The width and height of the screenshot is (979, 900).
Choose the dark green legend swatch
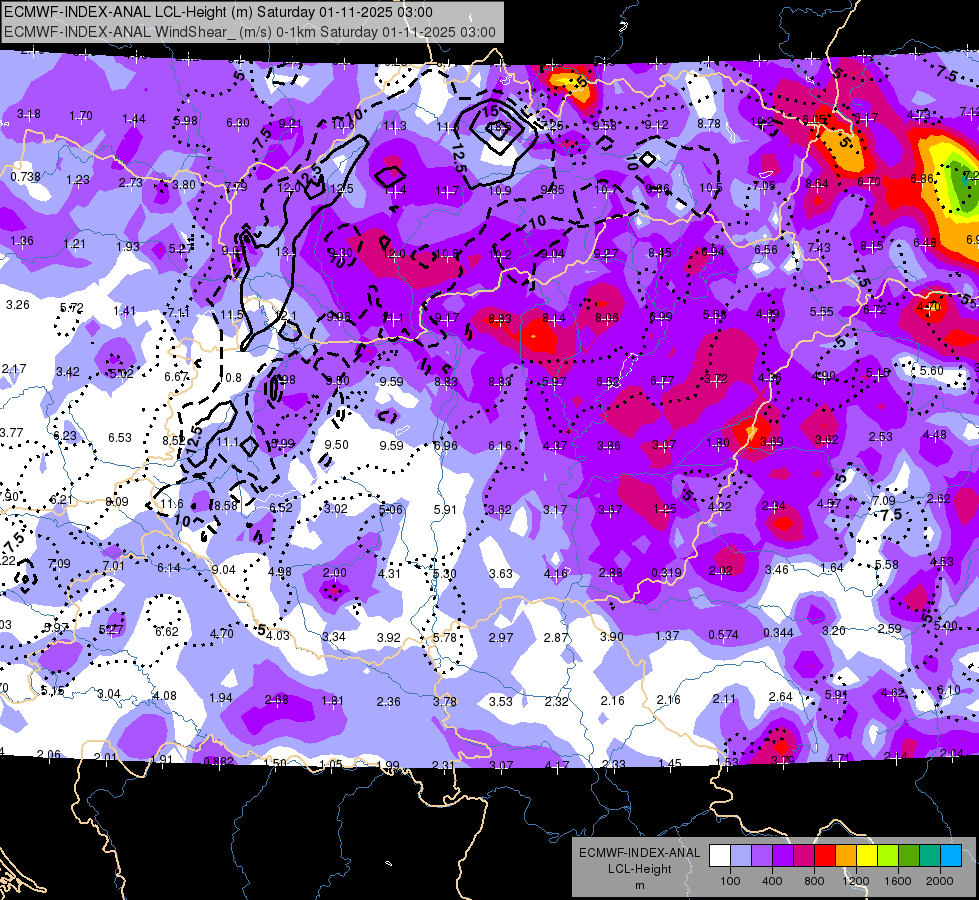[909, 856]
